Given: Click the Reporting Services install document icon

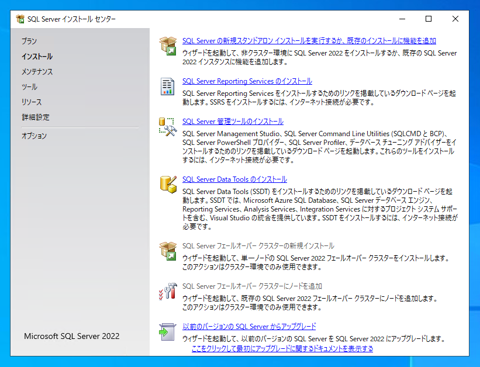Looking at the screenshot, I should click(x=167, y=86).
